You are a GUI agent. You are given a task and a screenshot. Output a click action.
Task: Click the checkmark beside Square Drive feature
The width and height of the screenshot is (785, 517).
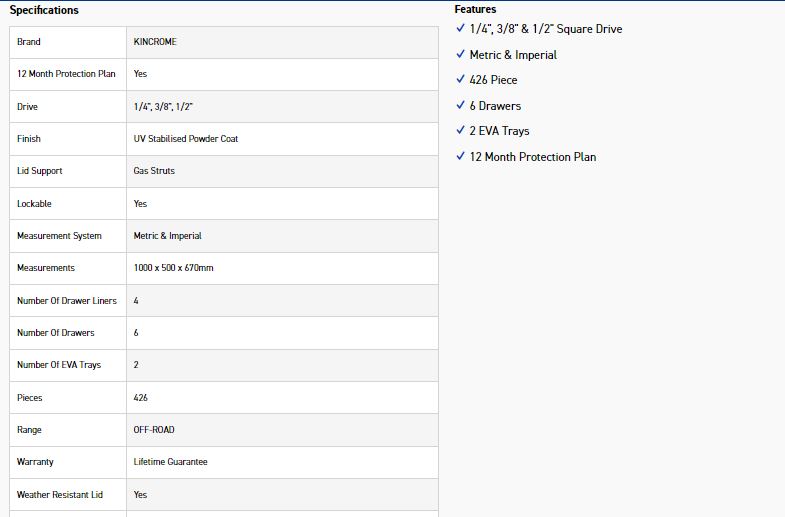pyautogui.click(x=460, y=28)
